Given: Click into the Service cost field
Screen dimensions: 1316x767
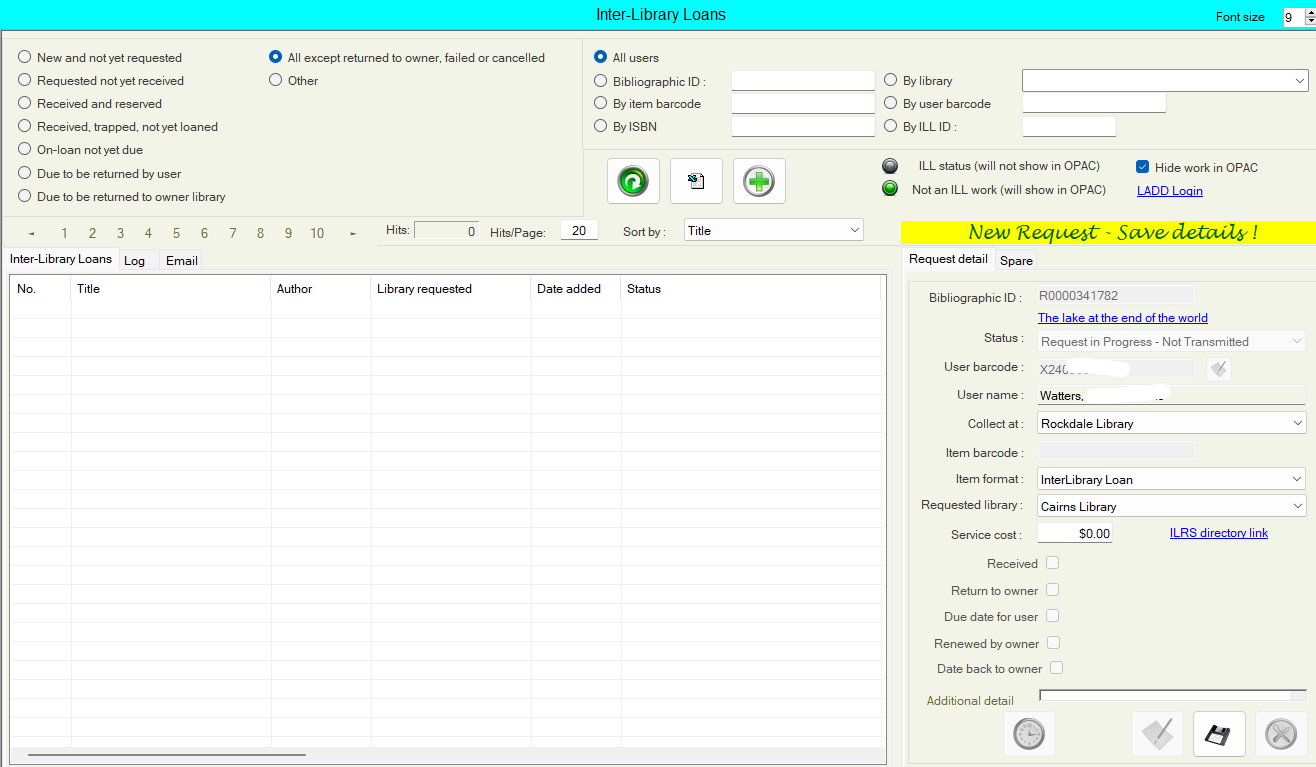Looking at the screenshot, I should click(1075, 534).
